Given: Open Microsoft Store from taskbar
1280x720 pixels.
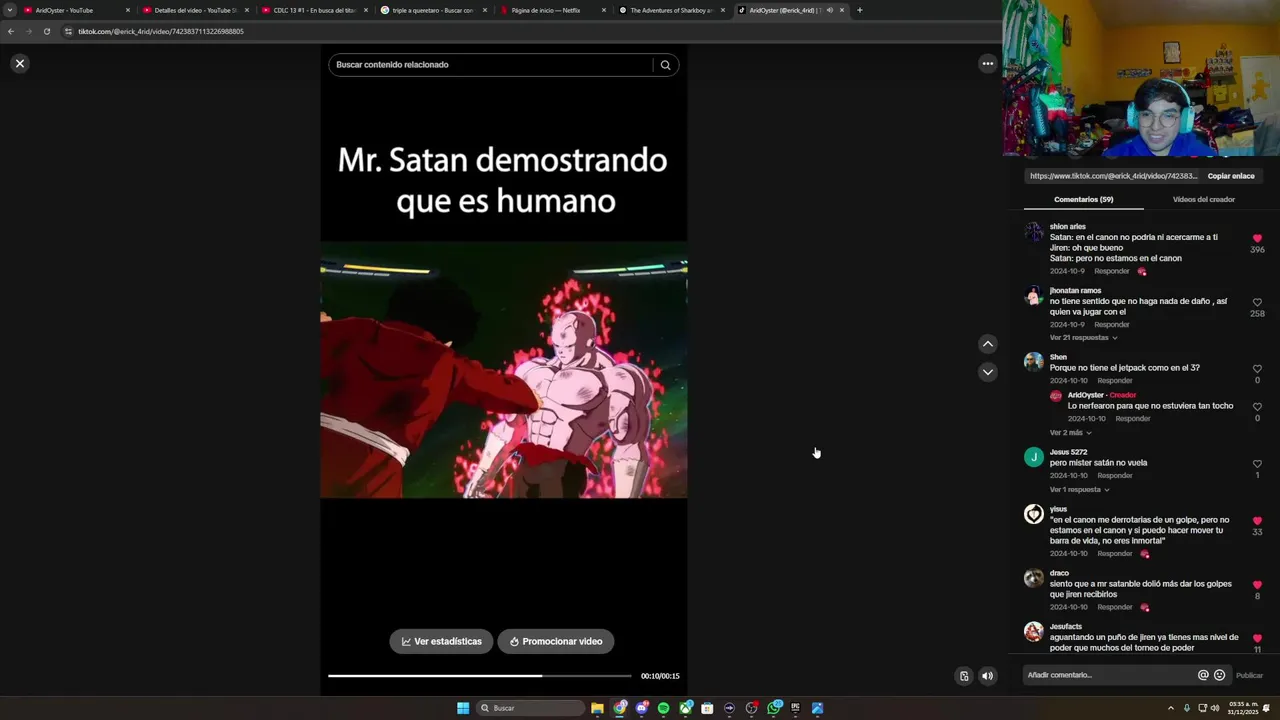Looking at the screenshot, I should point(707,708).
